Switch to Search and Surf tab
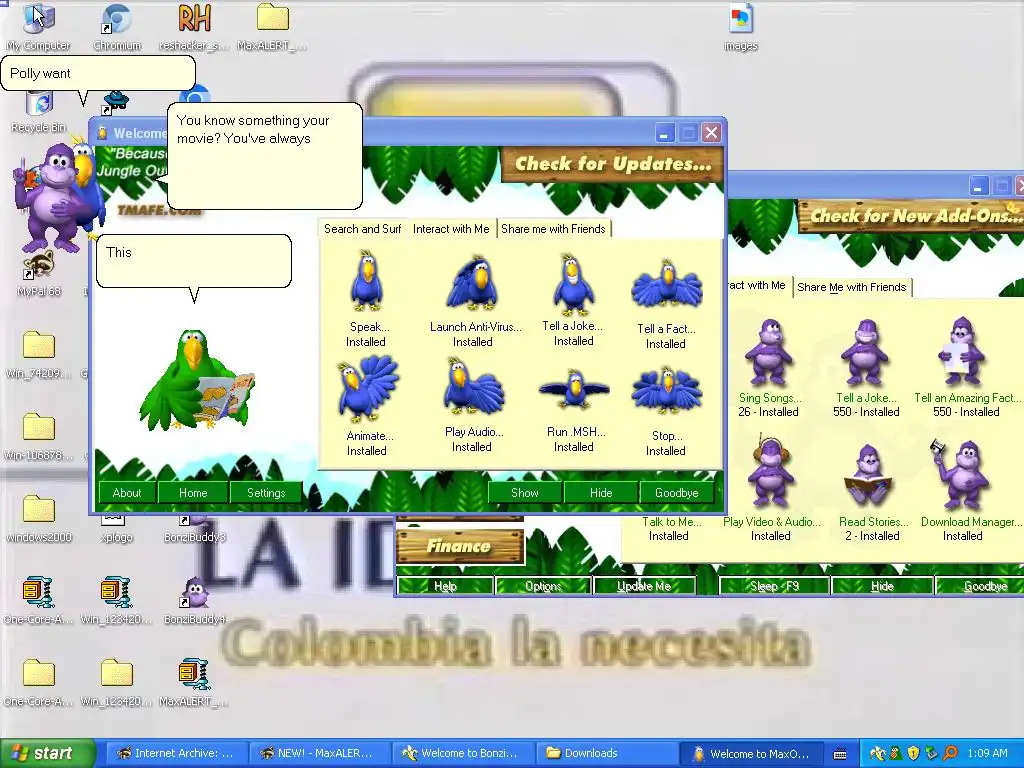 362,229
